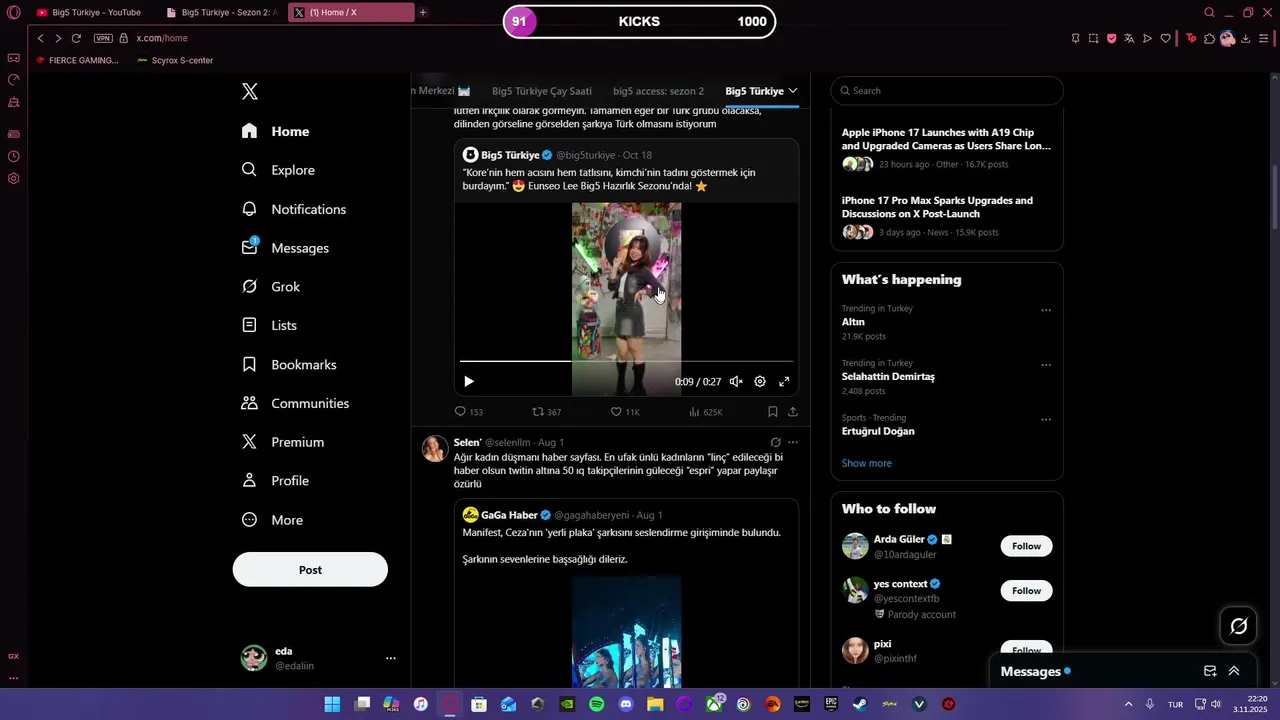Open Opera sidebar settings gear
The height and width of the screenshot is (720, 1280).
tap(14, 179)
